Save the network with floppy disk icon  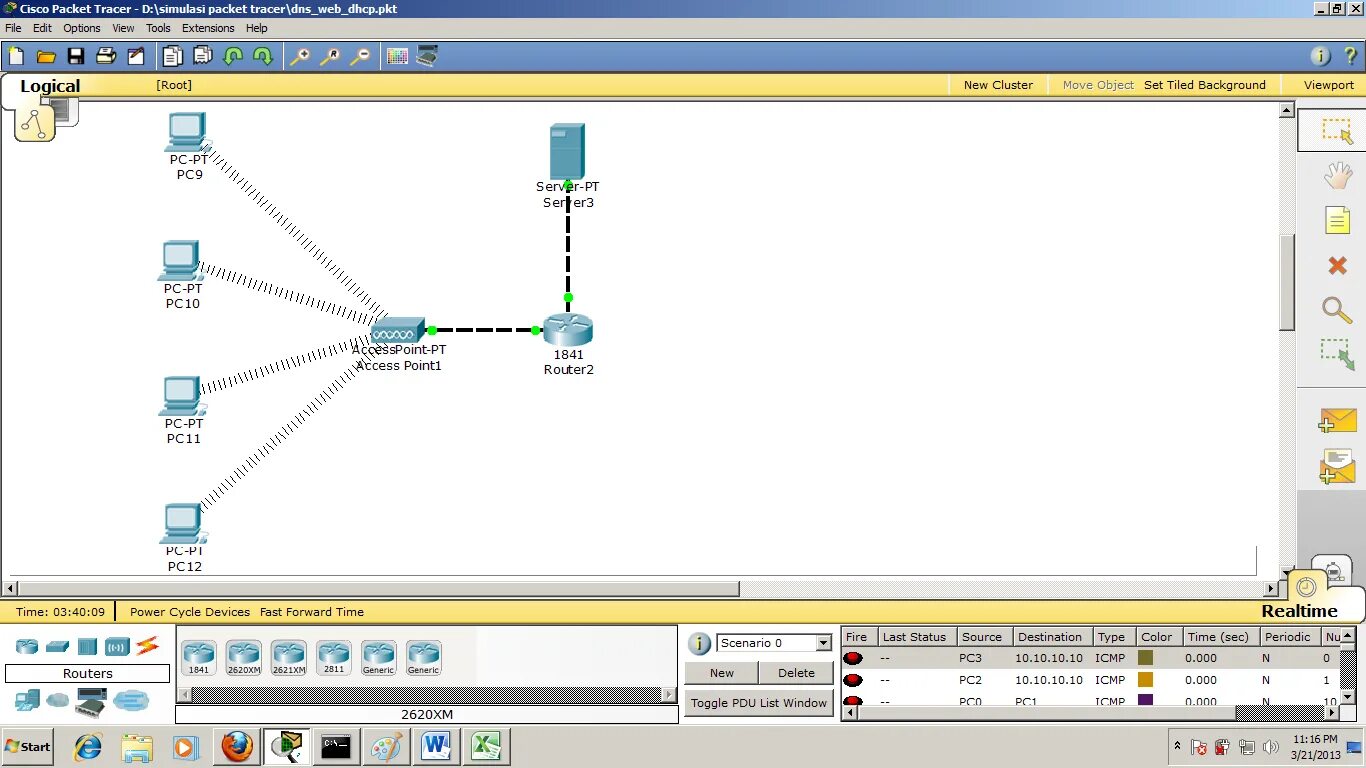pyautogui.click(x=76, y=56)
